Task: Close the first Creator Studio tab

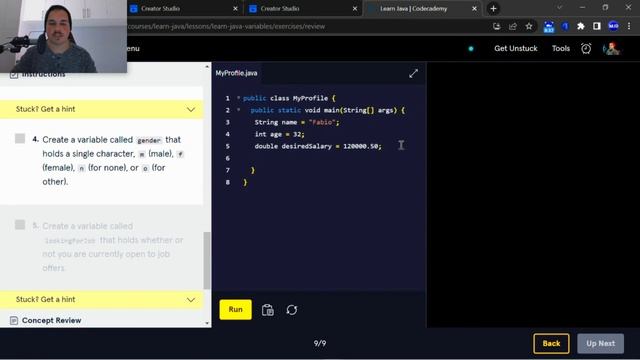Action: (235, 9)
